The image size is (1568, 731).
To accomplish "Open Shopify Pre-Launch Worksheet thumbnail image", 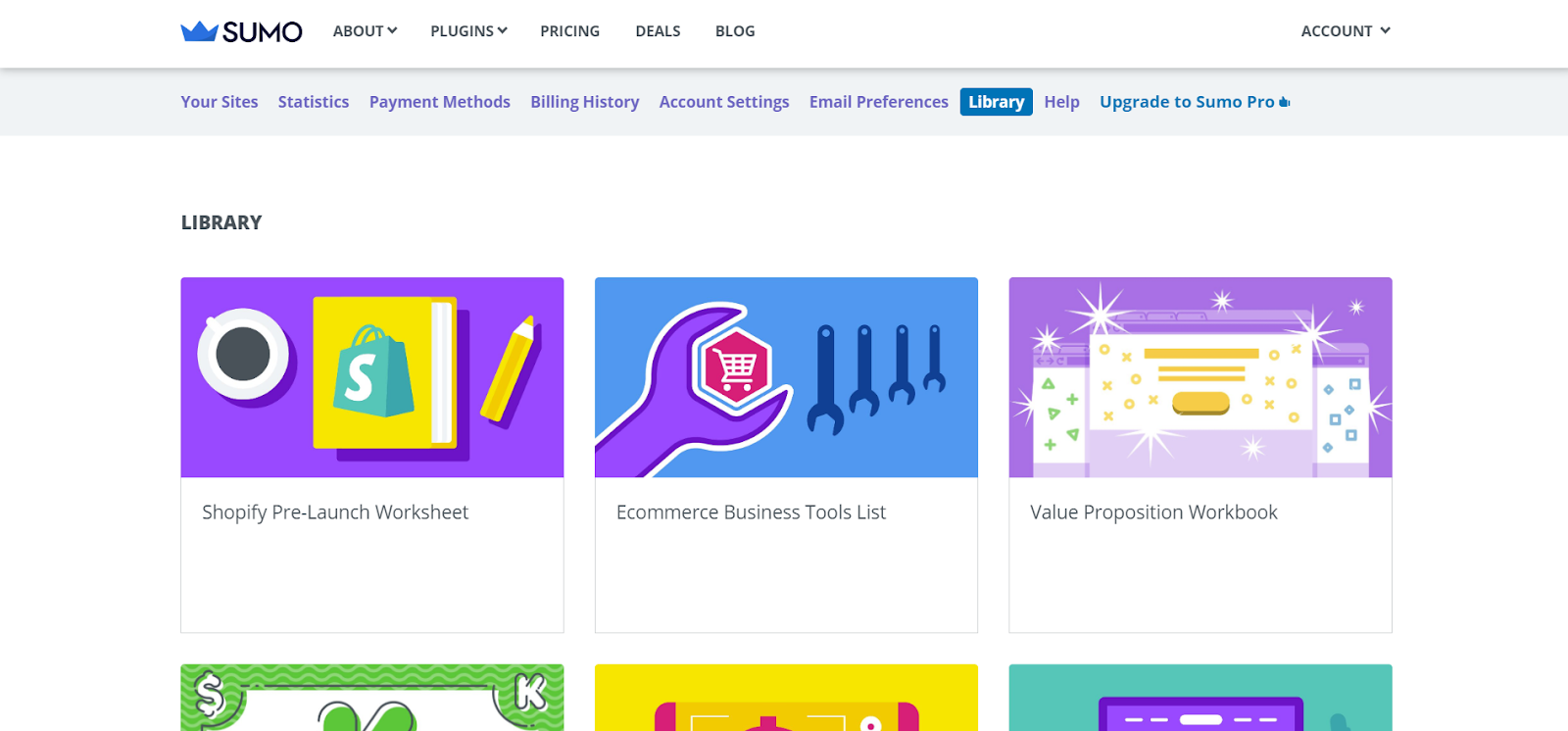I will (x=372, y=377).
